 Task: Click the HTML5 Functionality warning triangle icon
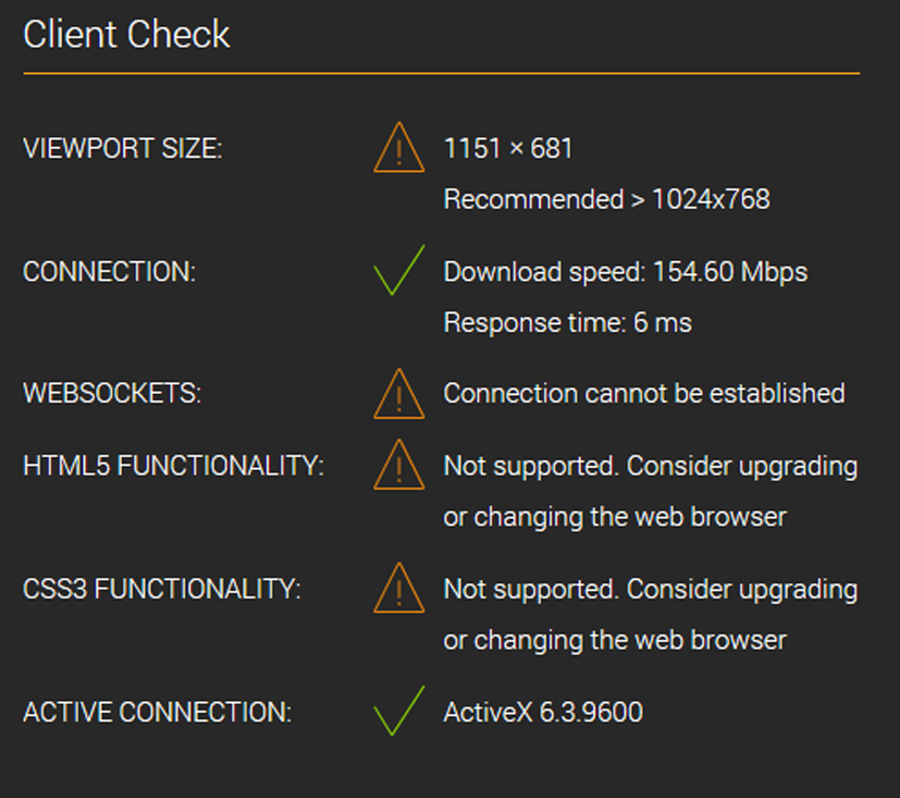click(399, 464)
